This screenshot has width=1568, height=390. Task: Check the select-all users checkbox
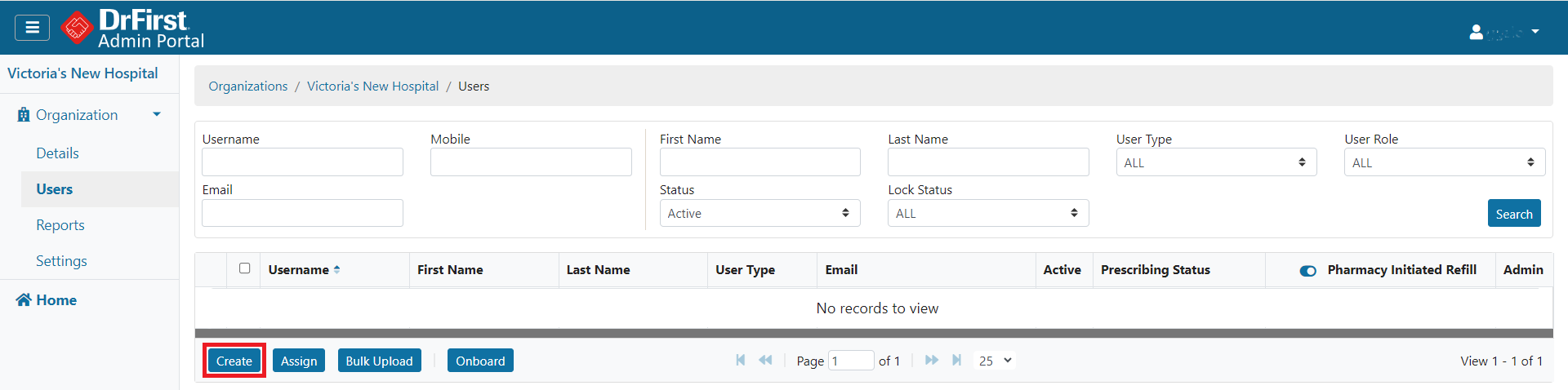pos(244,268)
